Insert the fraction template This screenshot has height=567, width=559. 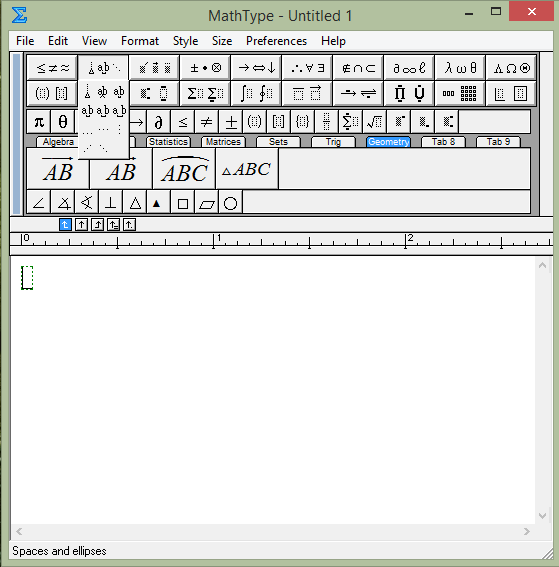(326, 122)
